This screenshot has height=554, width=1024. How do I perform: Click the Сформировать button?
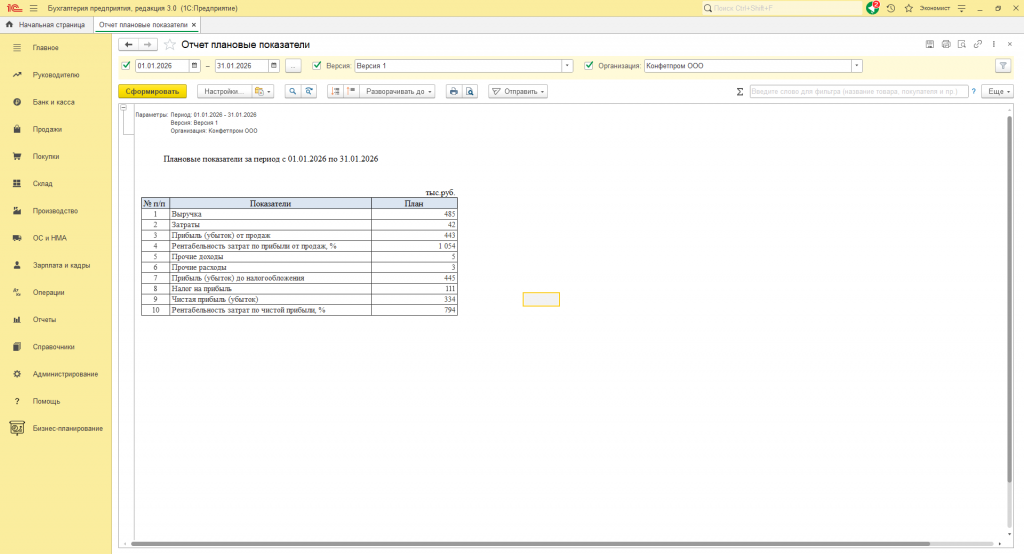pos(152,91)
